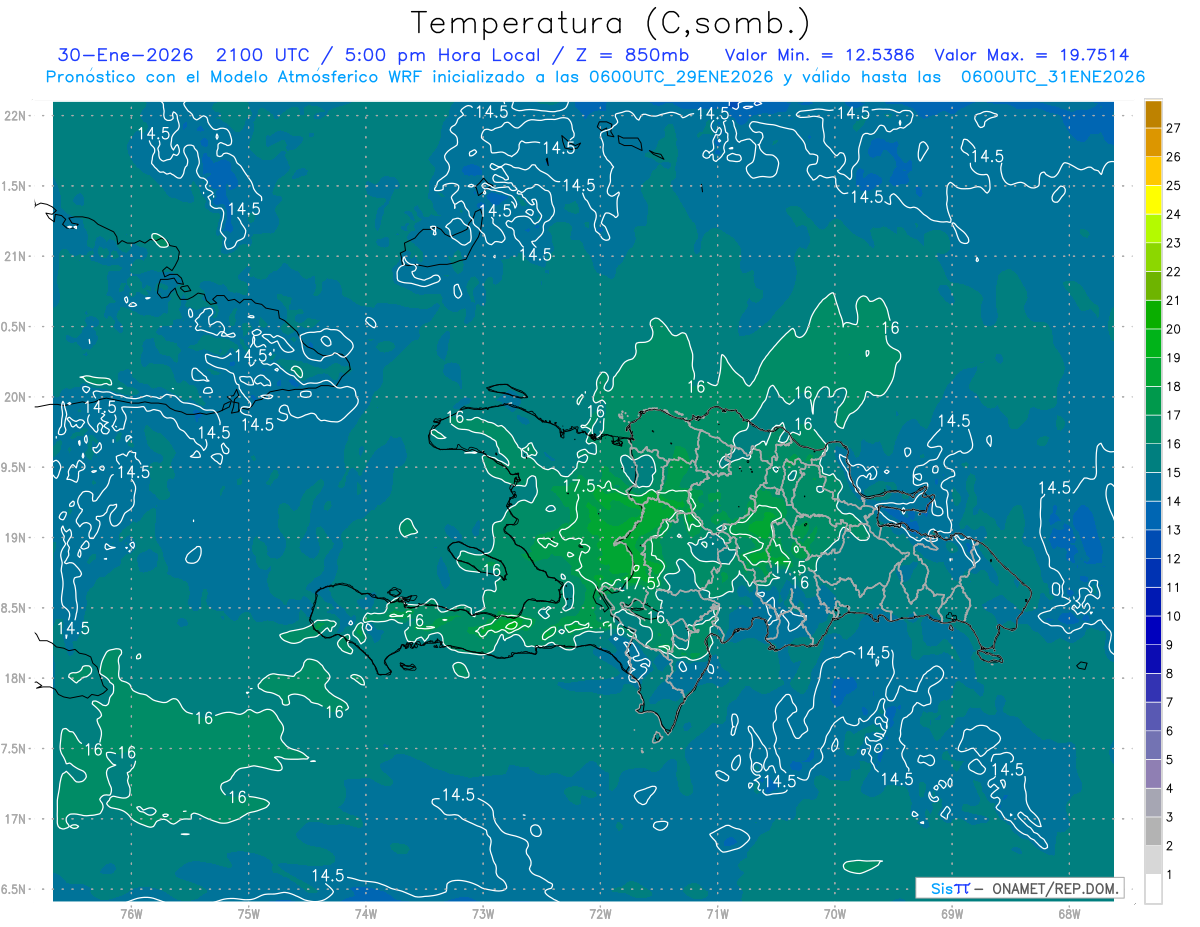Click the '73W' longitude axis label

tap(483, 913)
